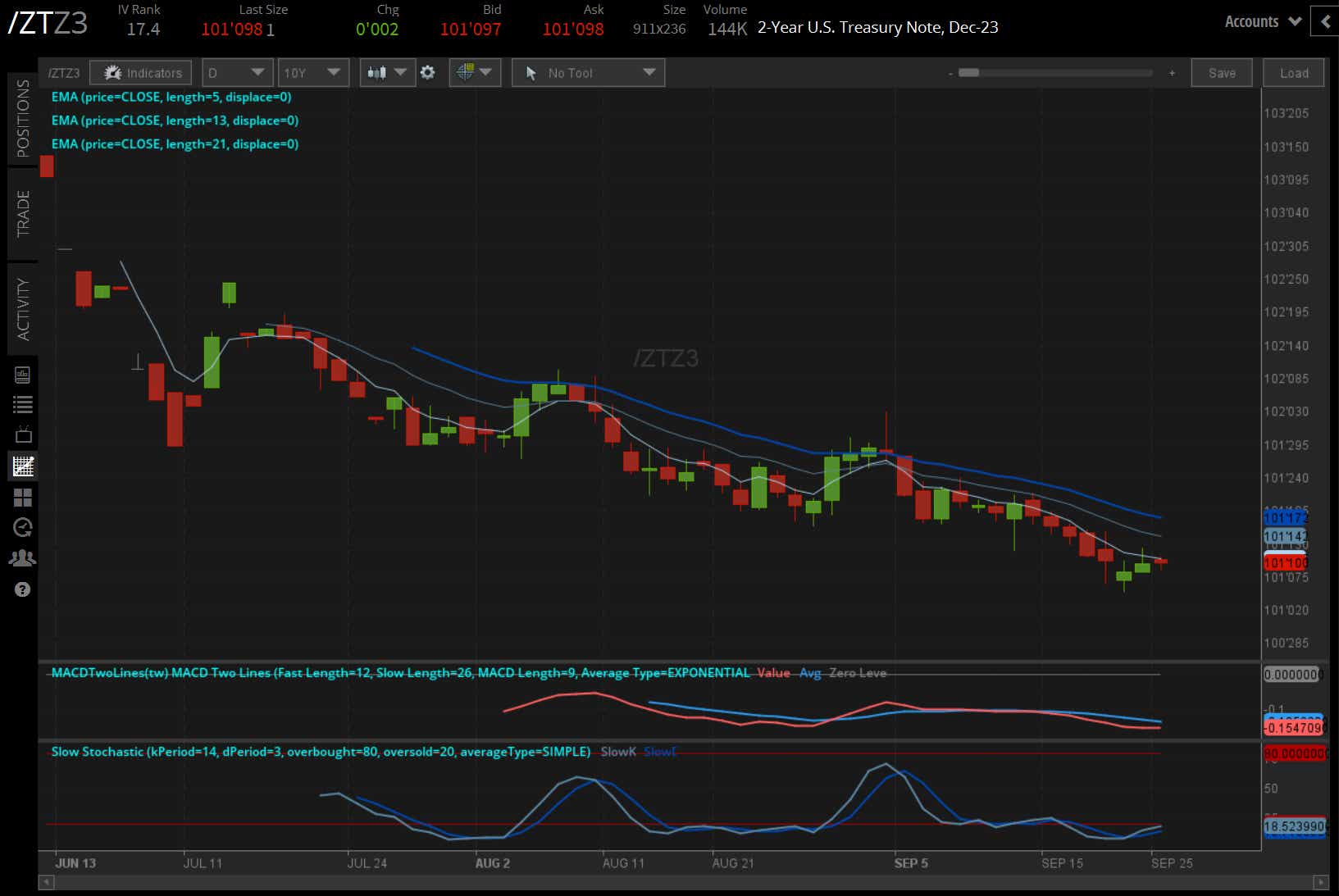Click the 18.523990 stochastic value tag
This screenshot has height=896, width=1339.
[1294, 826]
